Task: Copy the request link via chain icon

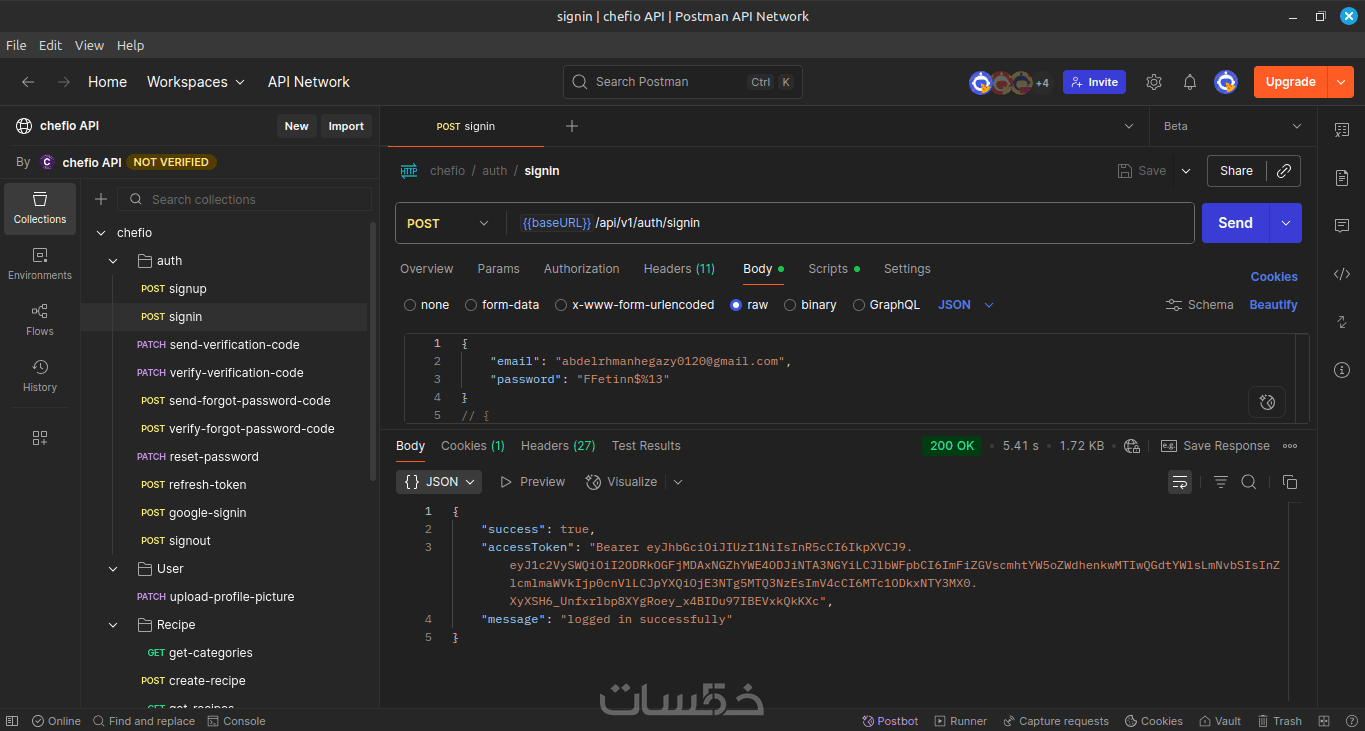Action: tap(1284, 171)
